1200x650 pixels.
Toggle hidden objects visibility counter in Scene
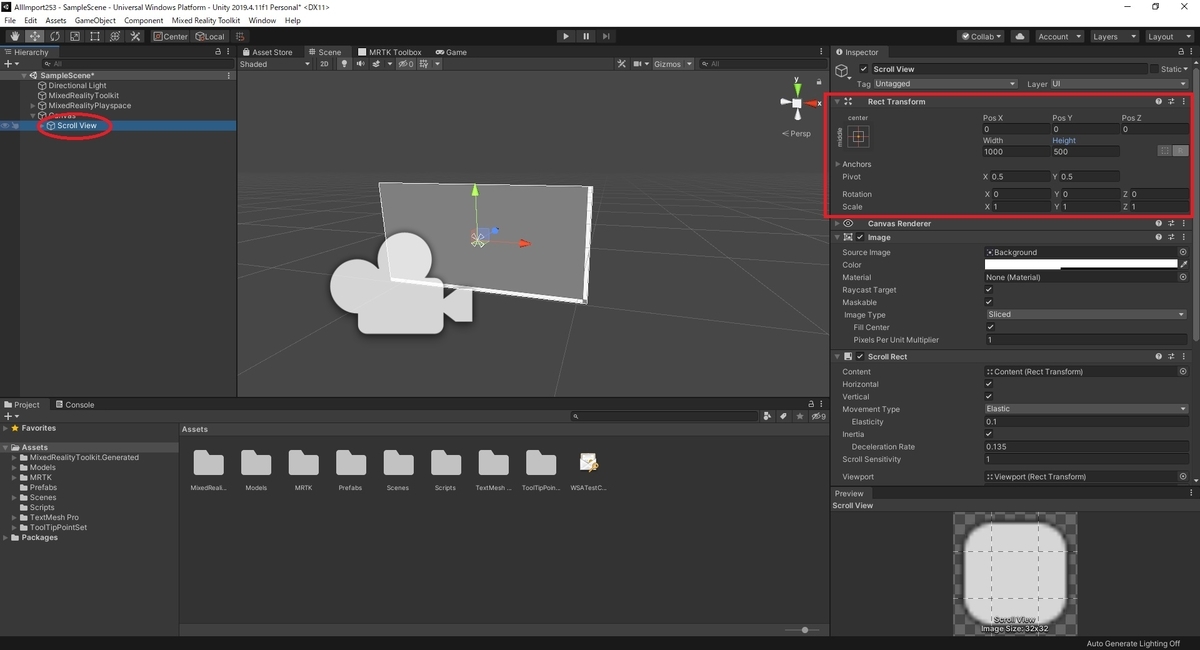(x=405, y=64)
